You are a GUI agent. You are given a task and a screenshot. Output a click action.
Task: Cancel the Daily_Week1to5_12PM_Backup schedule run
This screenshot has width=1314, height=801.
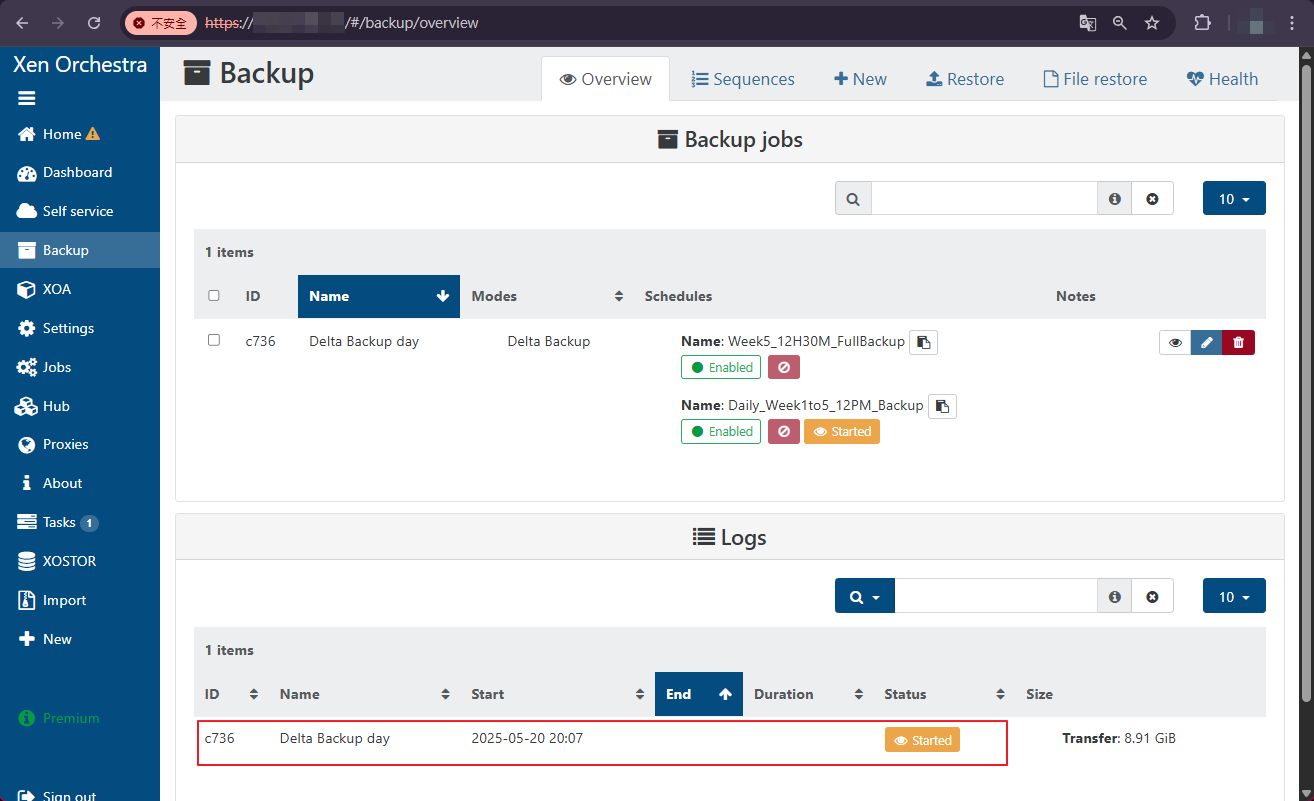point(783,431)
